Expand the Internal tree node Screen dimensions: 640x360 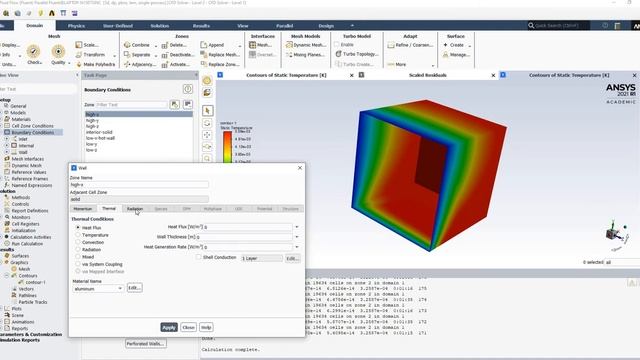coord(7,146)
